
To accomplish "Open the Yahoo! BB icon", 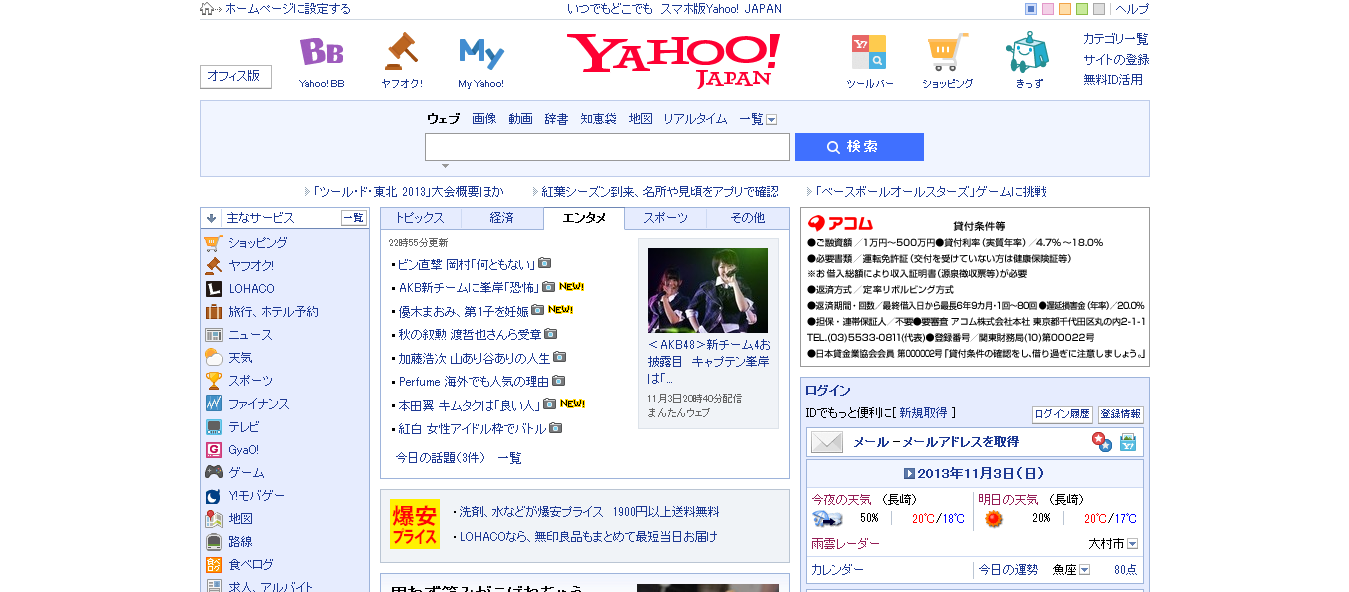I will (x=321, y=52).
